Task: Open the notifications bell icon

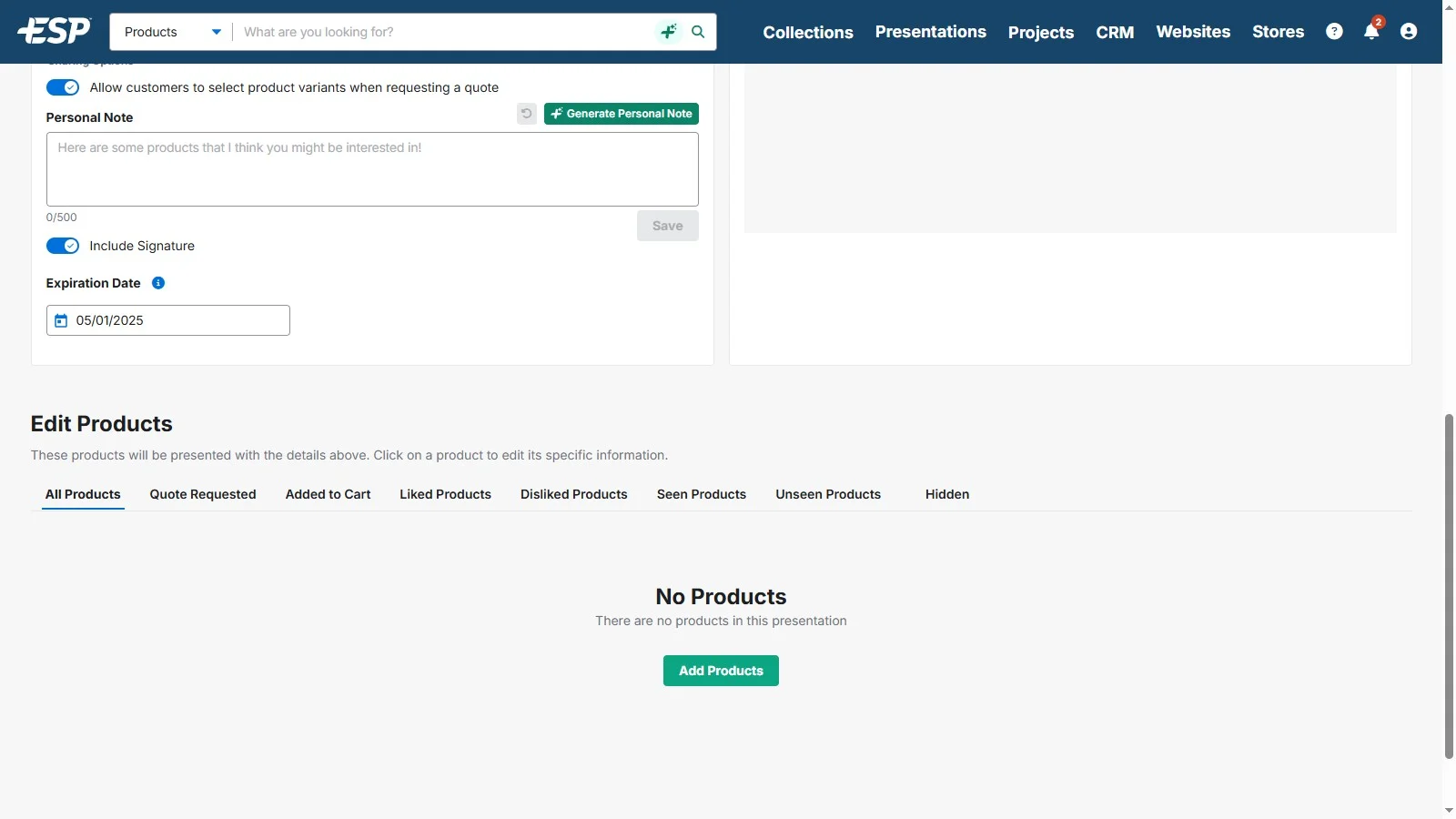Action: [x=1371, y=32]
